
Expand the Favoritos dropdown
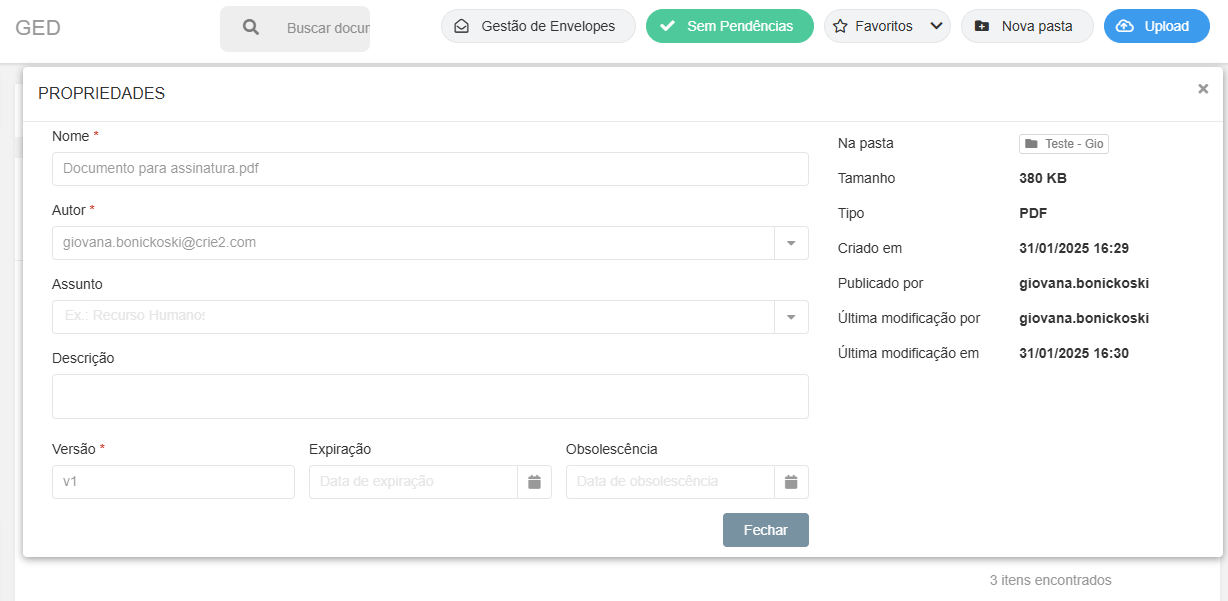click(936, 26)
